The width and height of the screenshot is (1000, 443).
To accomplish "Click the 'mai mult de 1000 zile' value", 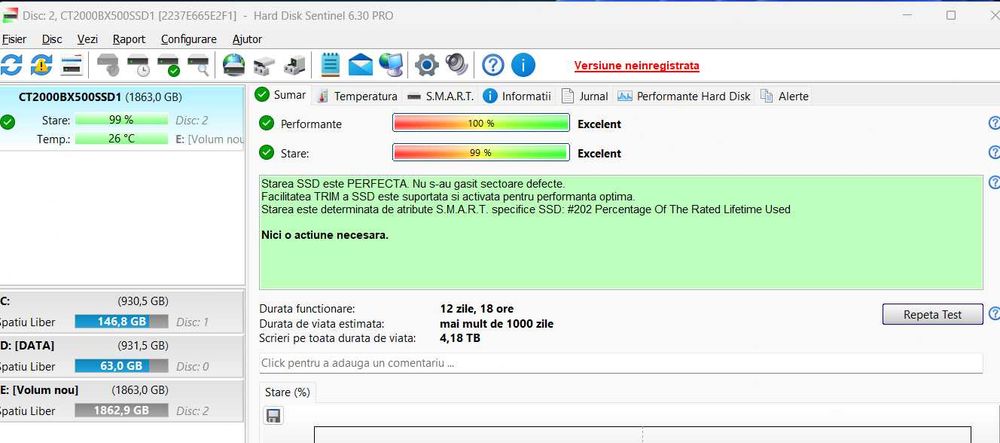I will 497,324.
